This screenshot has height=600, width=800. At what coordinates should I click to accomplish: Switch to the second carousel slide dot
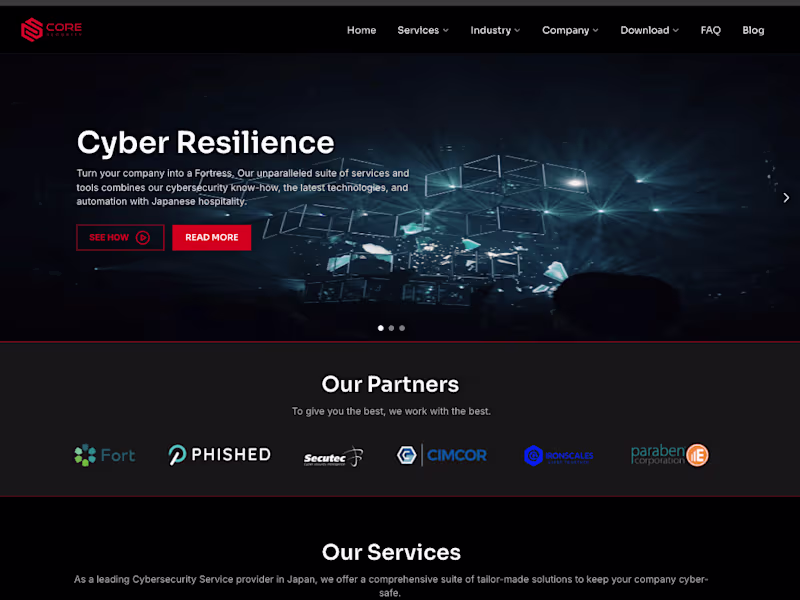tap(391, 328)
